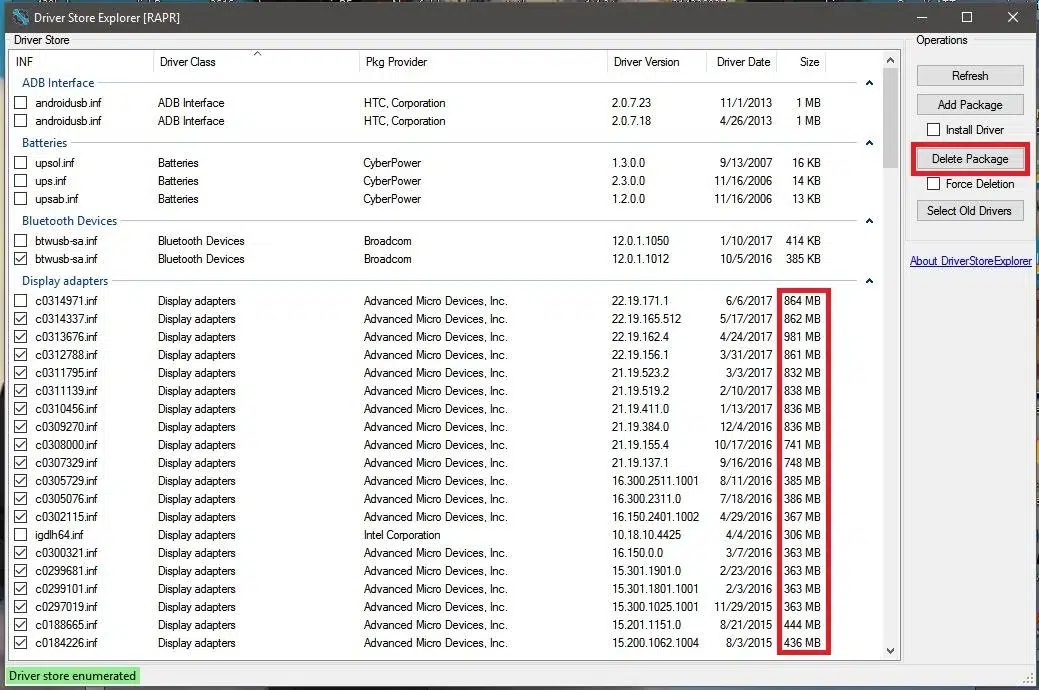Select the Bluetooth Devices group header

click(x=70, y=221)
